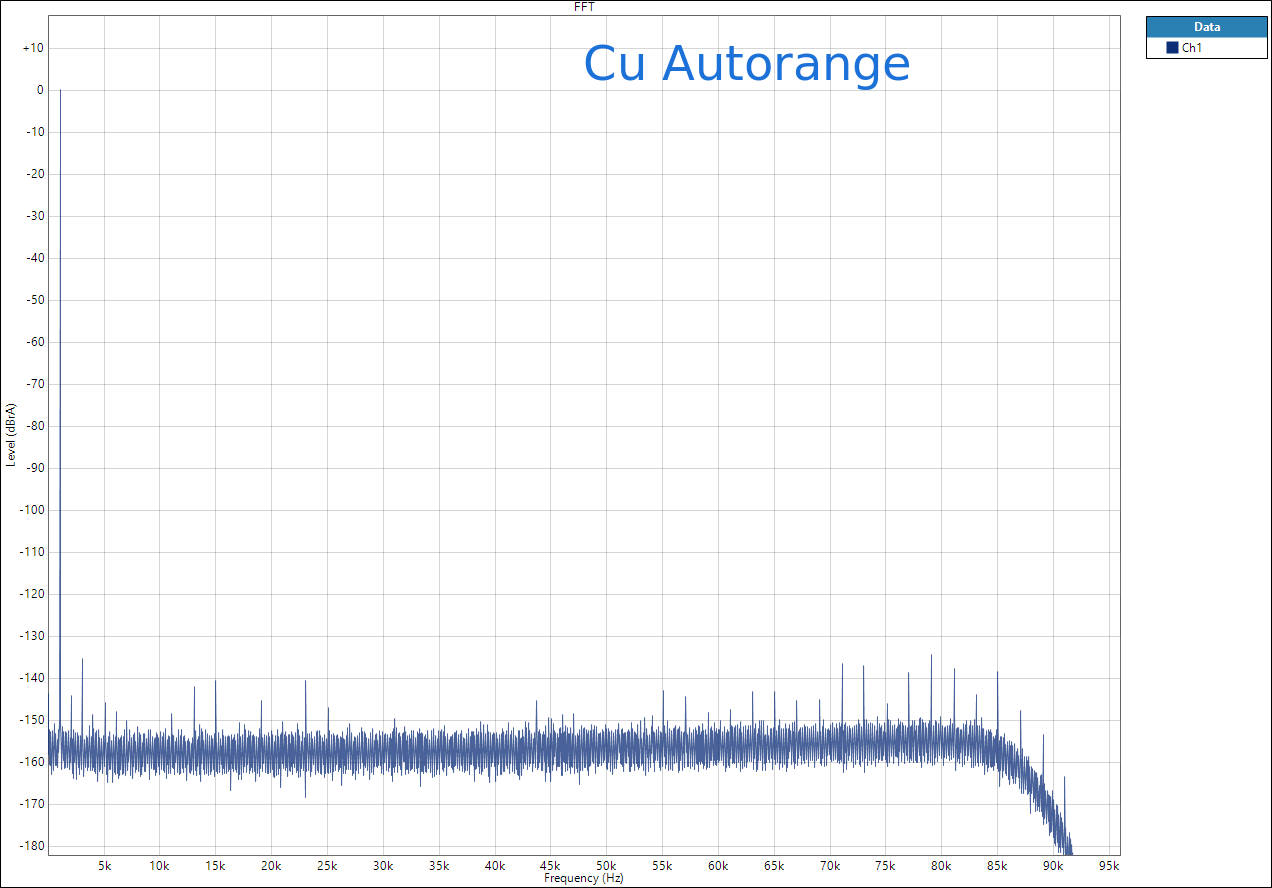Click the 5k frequency tick label
The width and height of the screenshot is (1272, 888).
point(104,865)
